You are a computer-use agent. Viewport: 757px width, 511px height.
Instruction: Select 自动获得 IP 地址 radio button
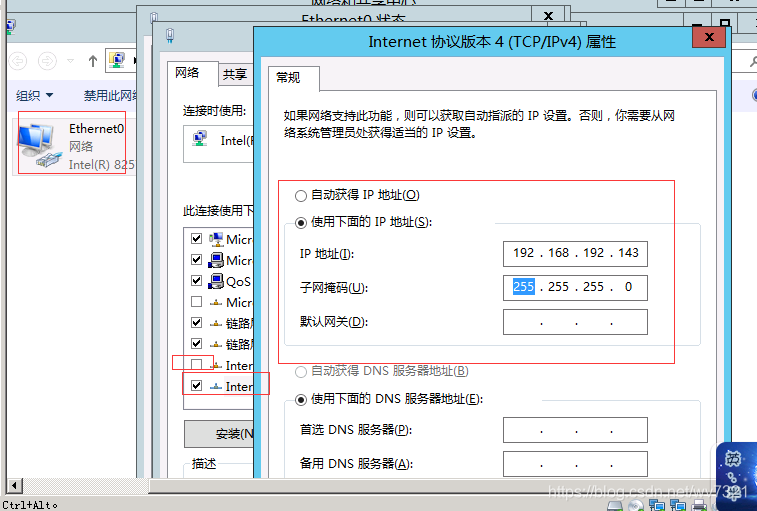point(301,196)
